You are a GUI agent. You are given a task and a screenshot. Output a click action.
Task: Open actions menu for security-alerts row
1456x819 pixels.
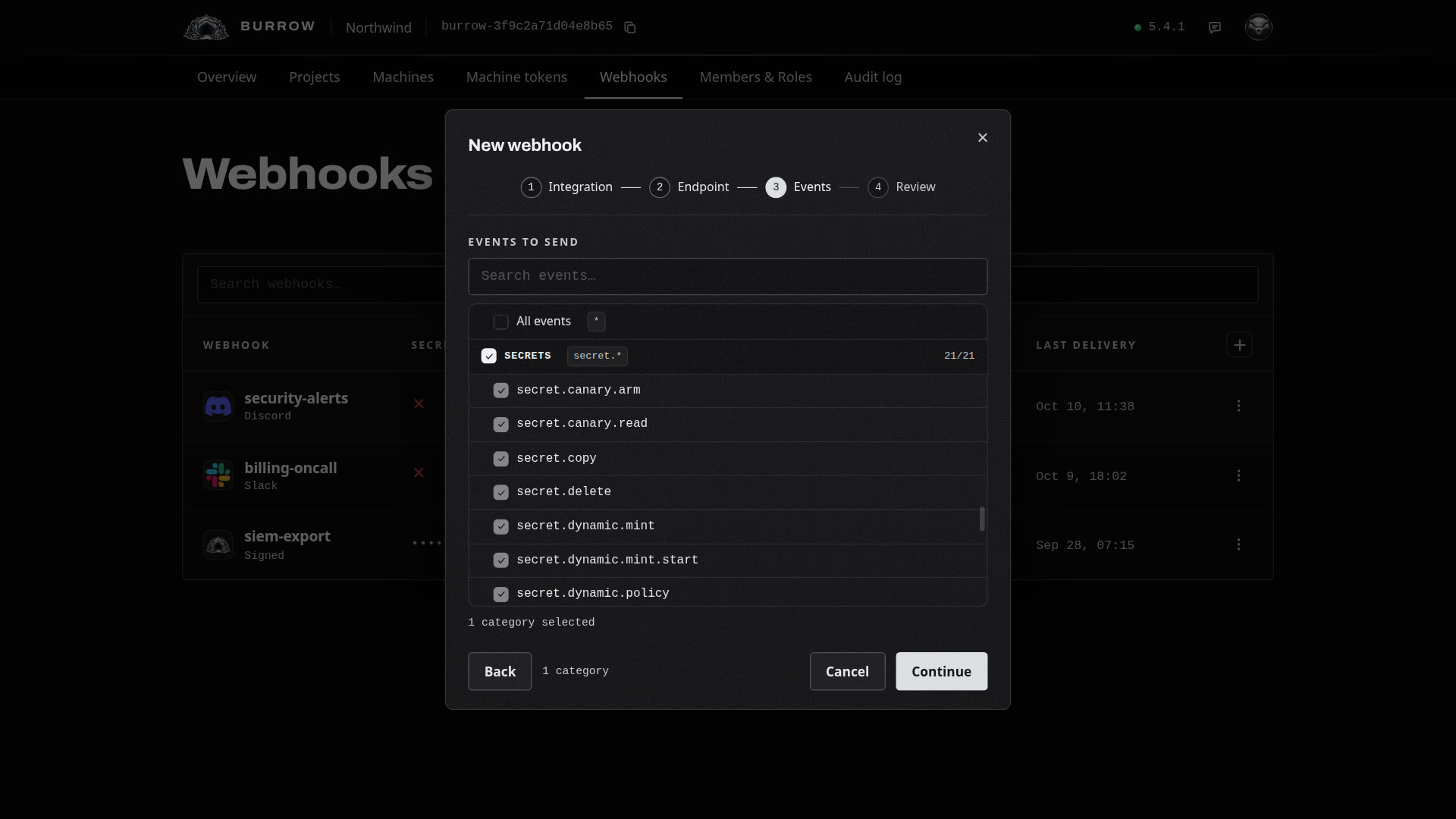1239,406
